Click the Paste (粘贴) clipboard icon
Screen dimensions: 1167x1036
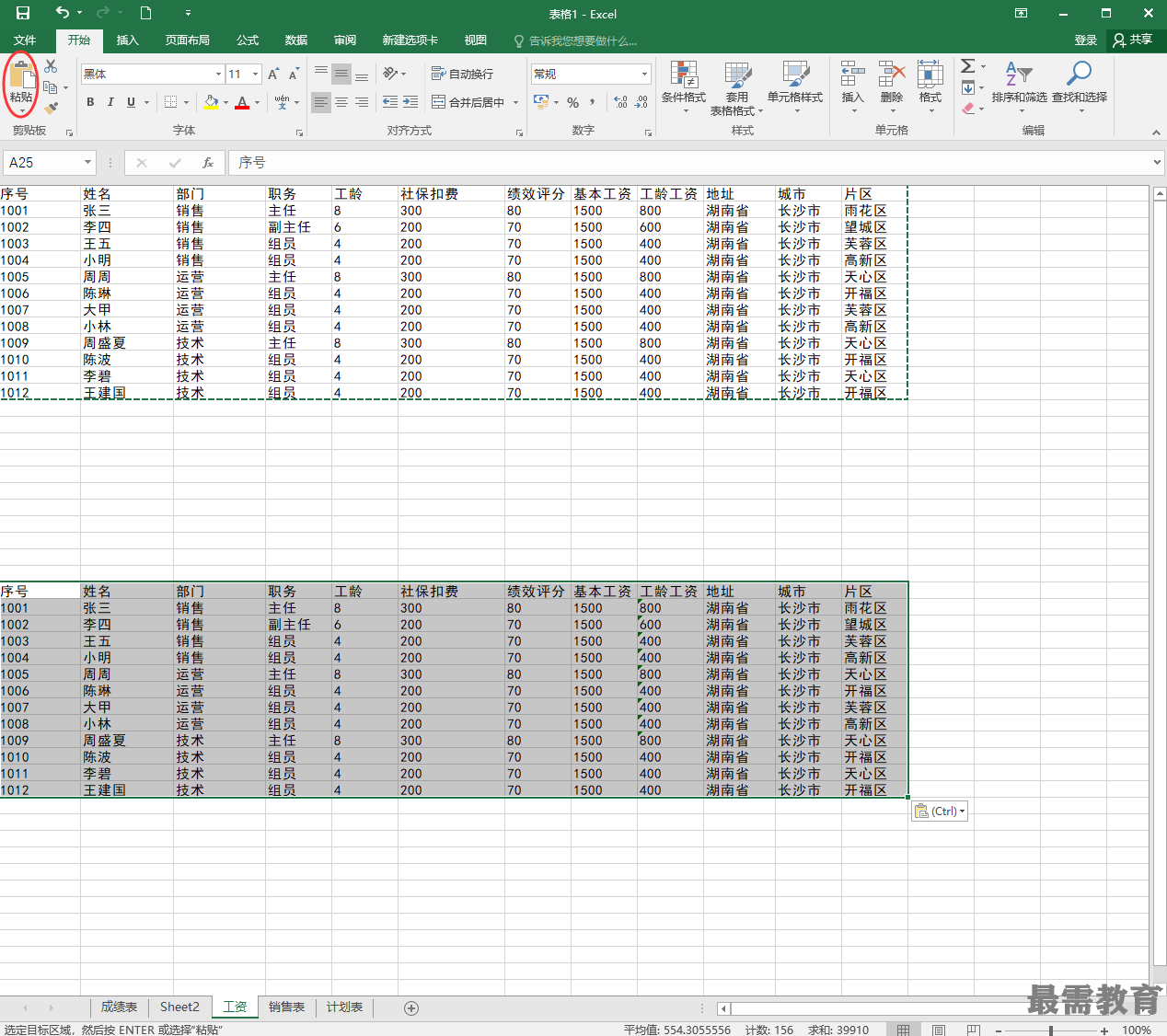pyautogui.click(x=21, y=75)
